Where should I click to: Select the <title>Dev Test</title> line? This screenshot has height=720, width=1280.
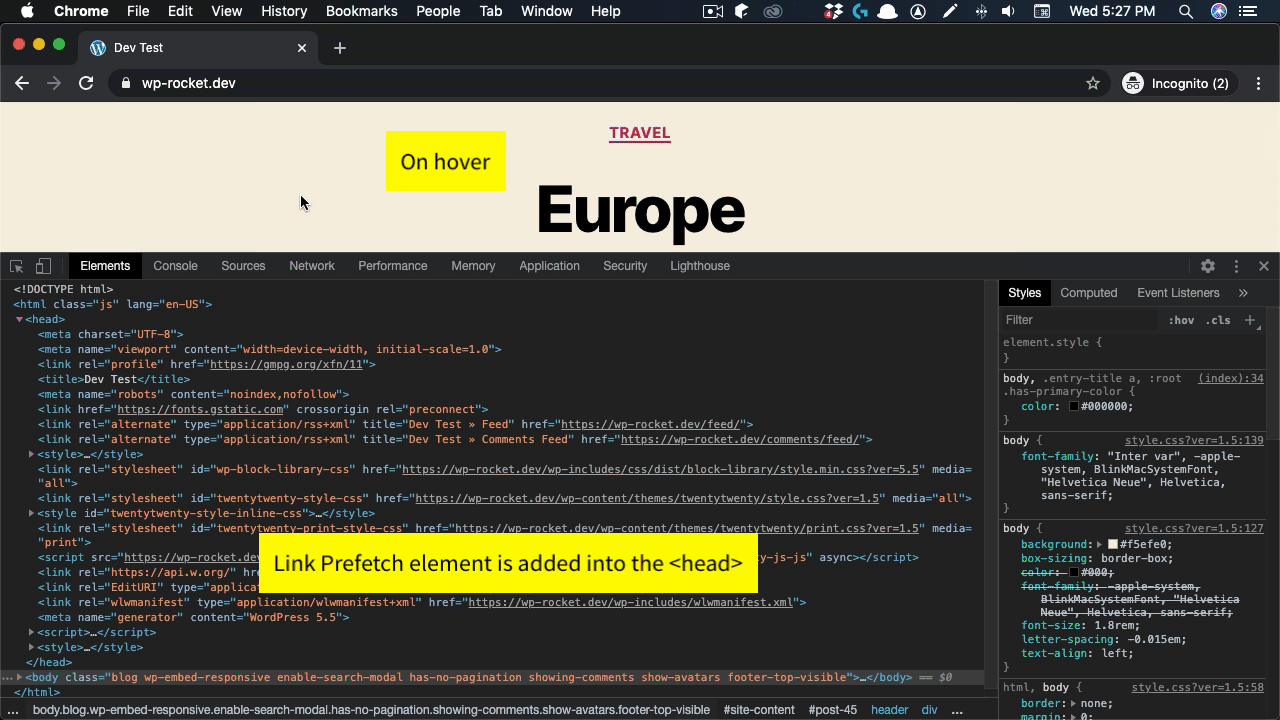point(114,379)
